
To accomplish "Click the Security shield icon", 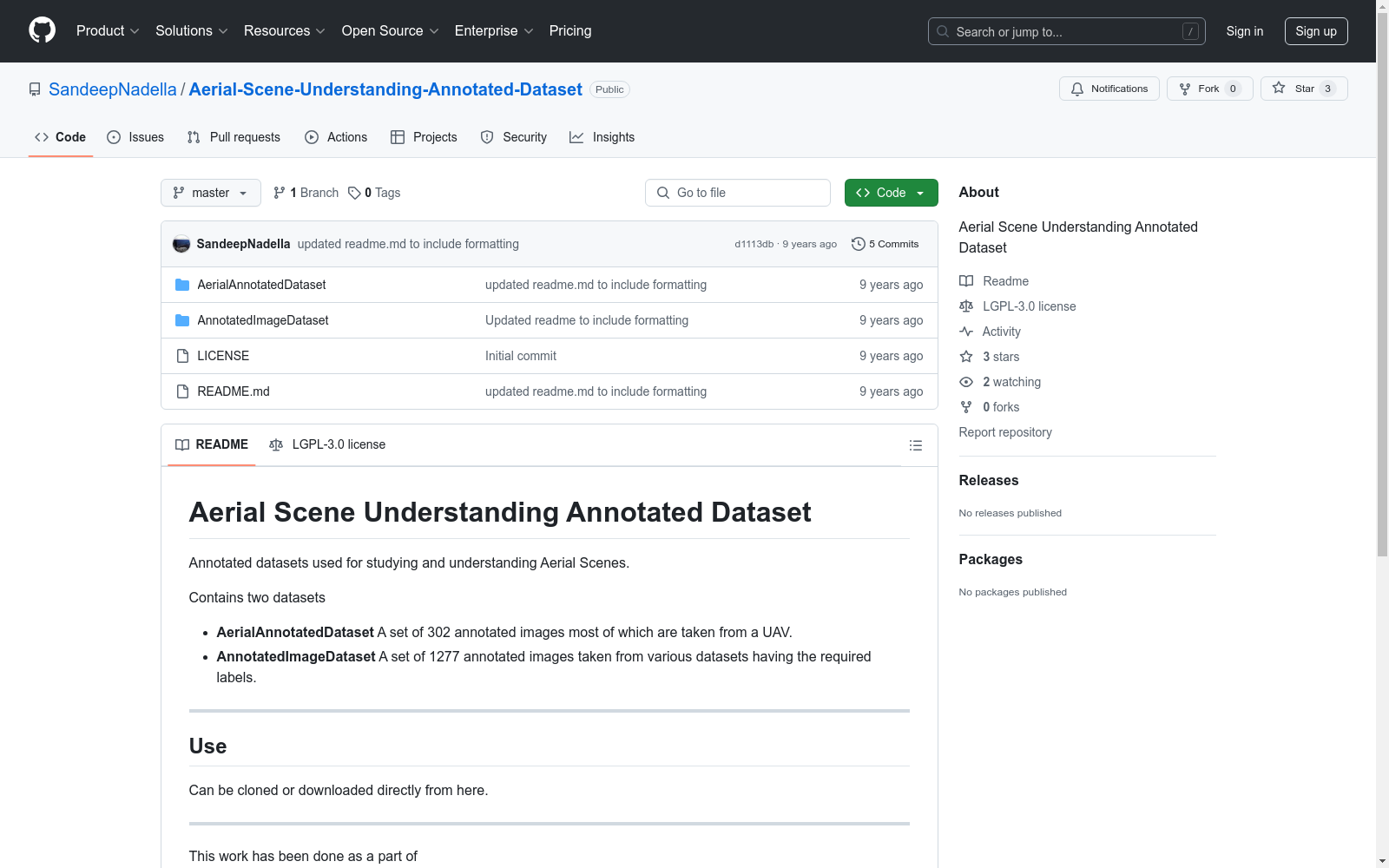I will click(x=487, y=137).
